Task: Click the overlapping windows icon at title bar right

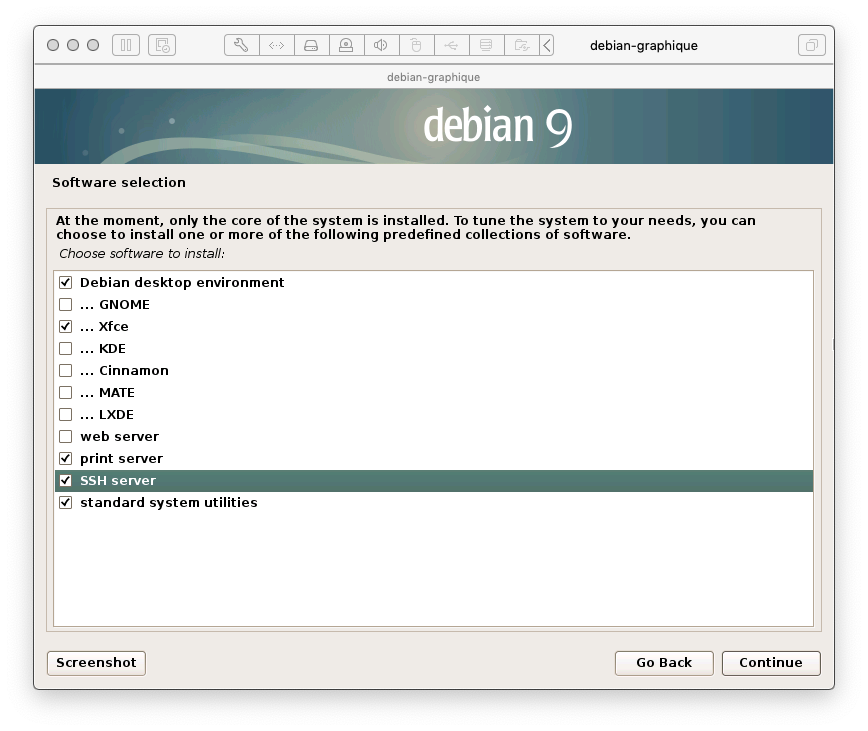Action: [812, 45]
